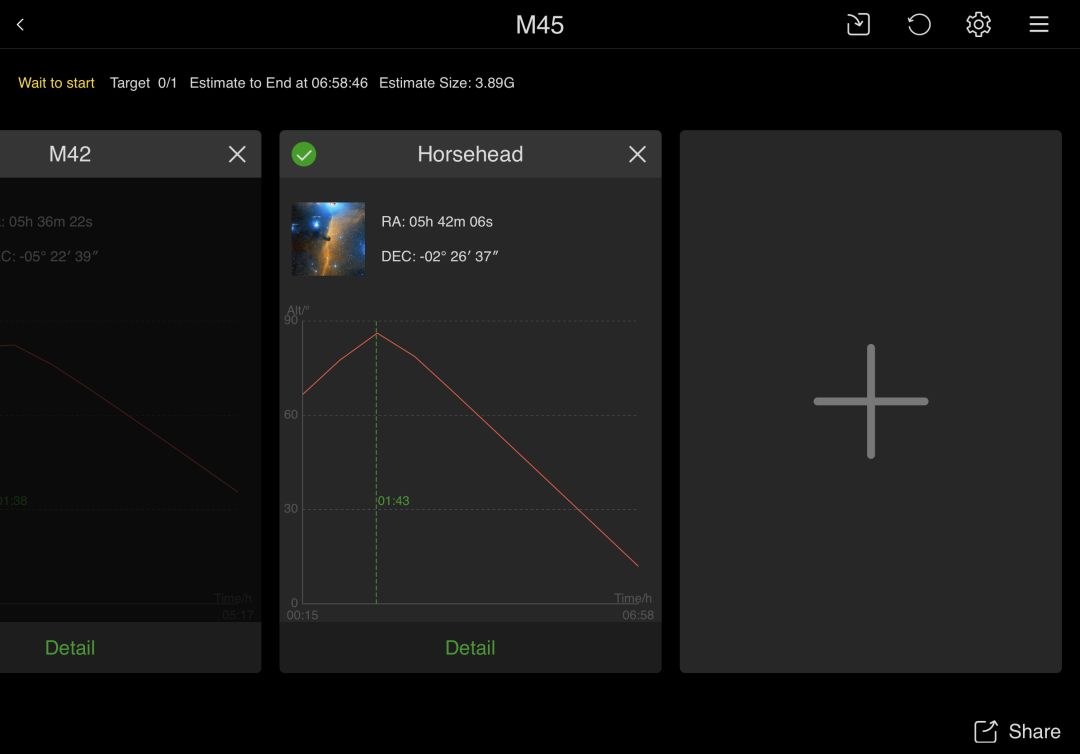This screenshot has height=754, width=1080.
Task: Click 'Estimate to End at 06:58:46' text
Action: click(278, 83)
